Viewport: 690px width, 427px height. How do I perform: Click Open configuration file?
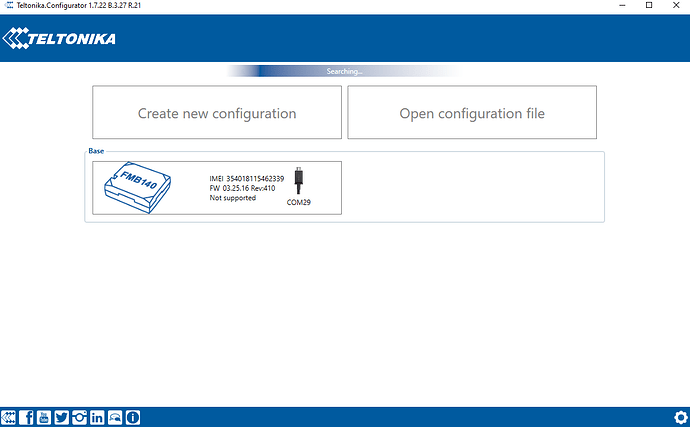[x=472, y=112]
